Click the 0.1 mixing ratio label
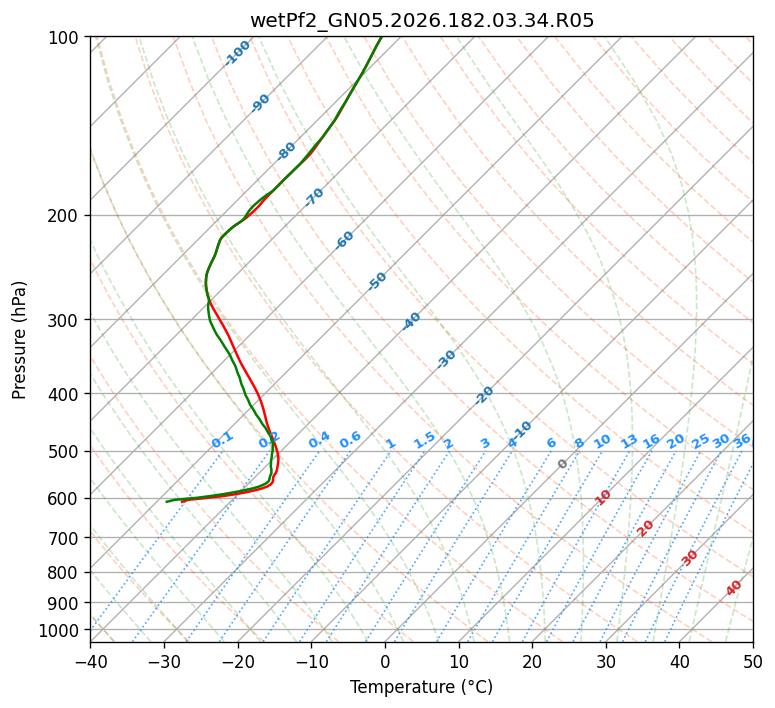775x708 pixels. point(222,440)
